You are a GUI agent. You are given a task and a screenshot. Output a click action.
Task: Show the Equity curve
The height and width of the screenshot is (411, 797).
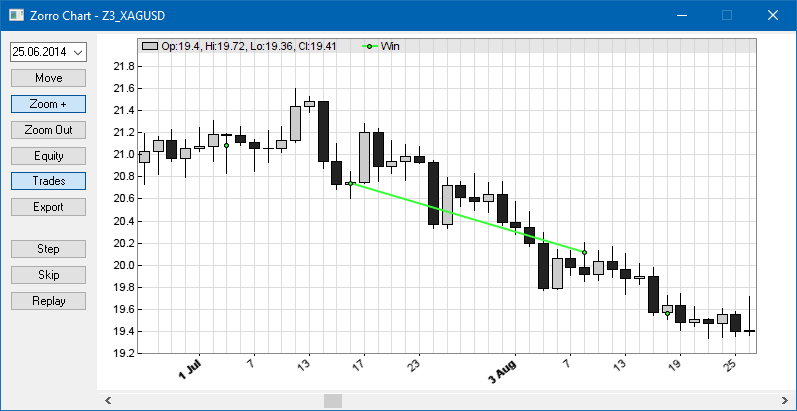[48, 156]
